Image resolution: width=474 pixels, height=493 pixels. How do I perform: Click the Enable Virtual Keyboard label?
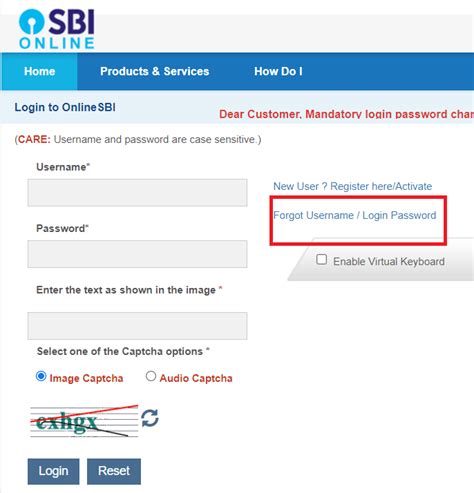(x=389, y=262)
